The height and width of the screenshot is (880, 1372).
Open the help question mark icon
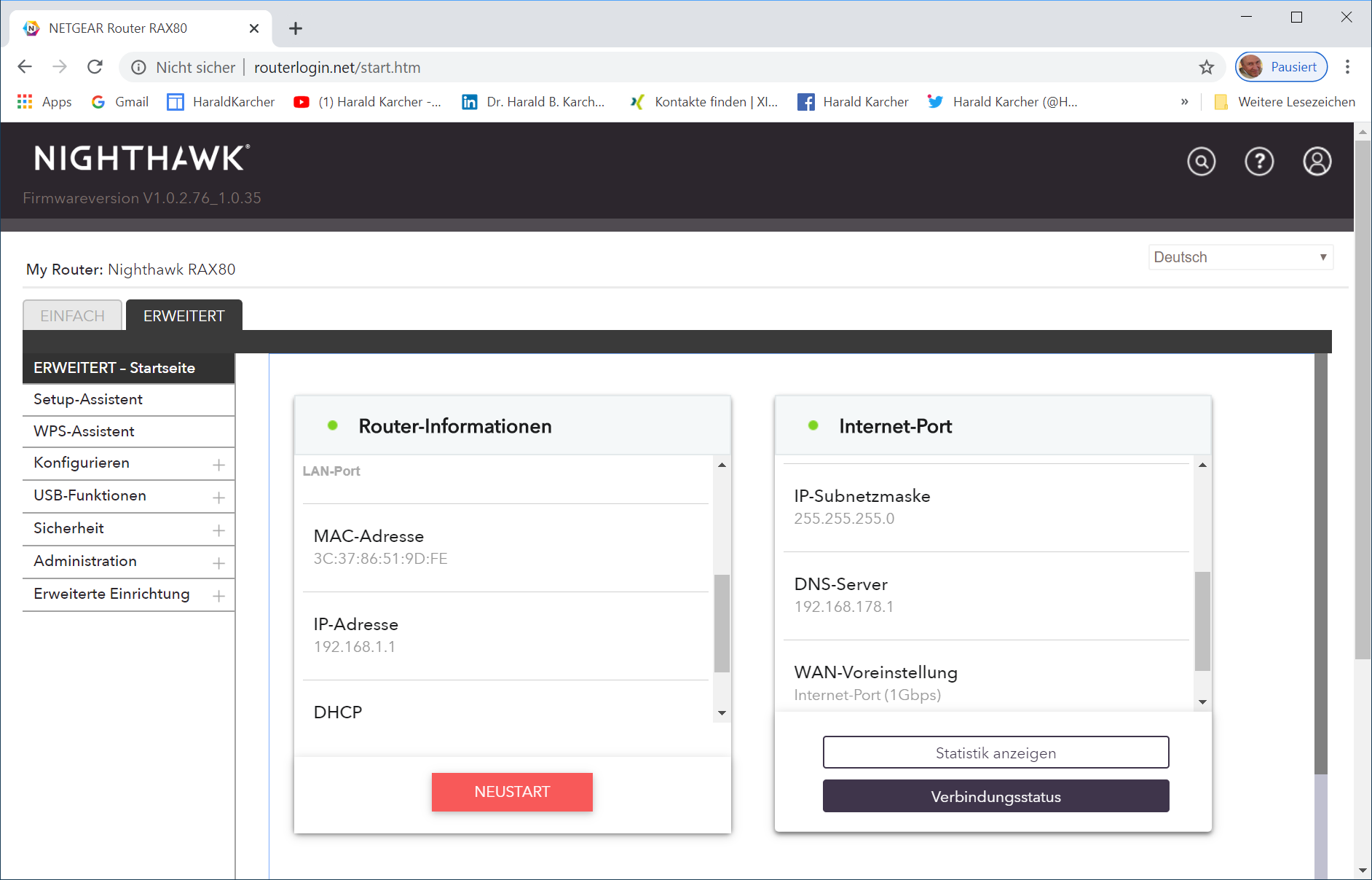[x=1259, y=161]
